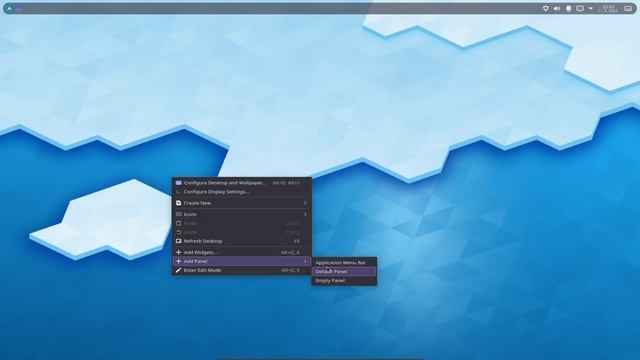Open Configure Display Settings entry
Viewport: 640px width, 360px height.
[242, 192]
